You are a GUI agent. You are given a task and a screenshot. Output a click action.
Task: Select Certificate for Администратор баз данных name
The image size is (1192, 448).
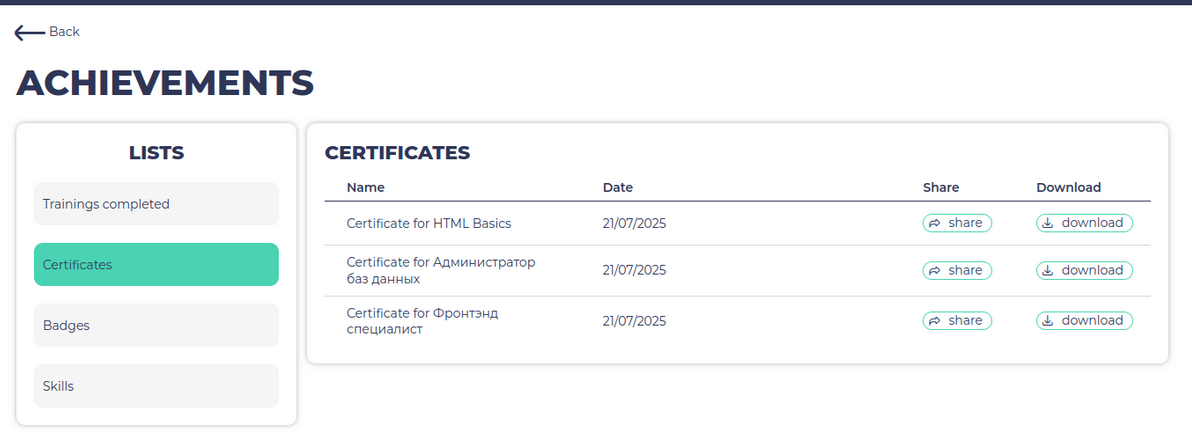(x=441, y=271)
